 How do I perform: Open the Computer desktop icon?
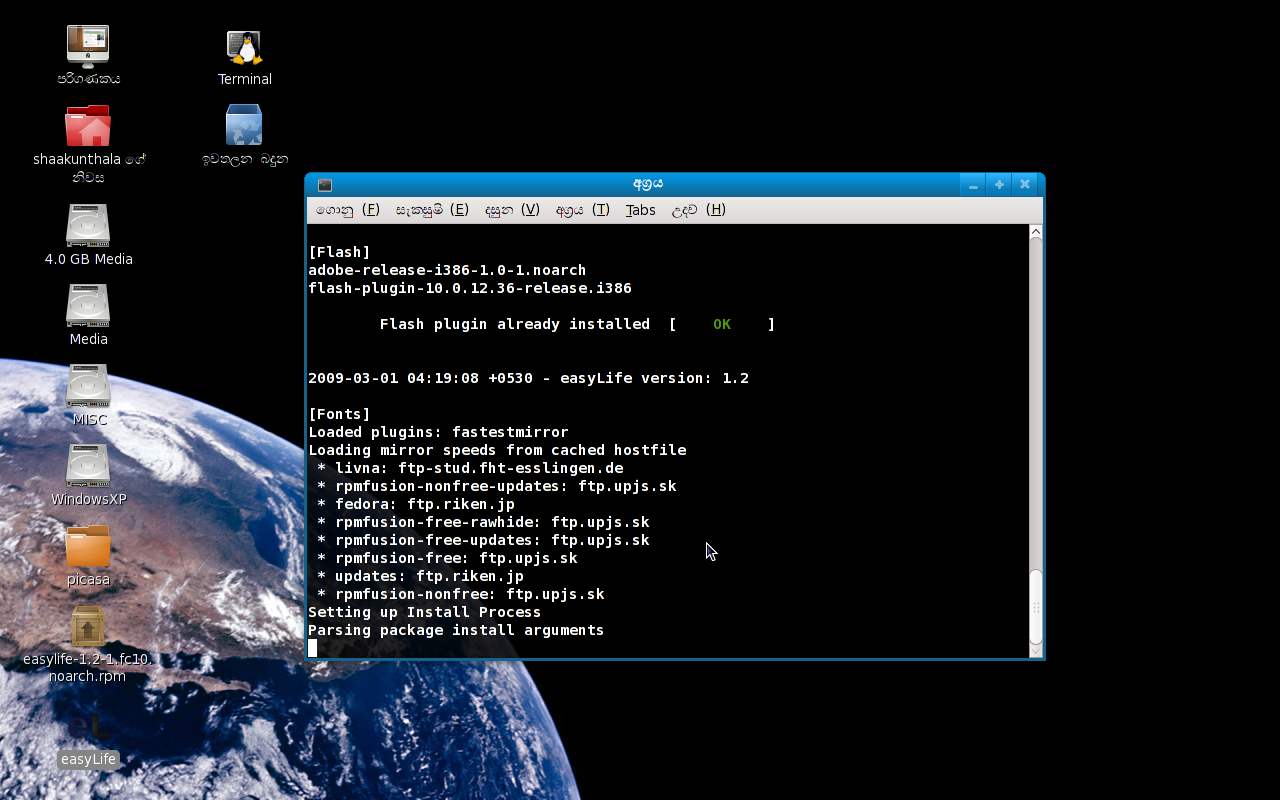pyautogui.click(x=88, y=47)
